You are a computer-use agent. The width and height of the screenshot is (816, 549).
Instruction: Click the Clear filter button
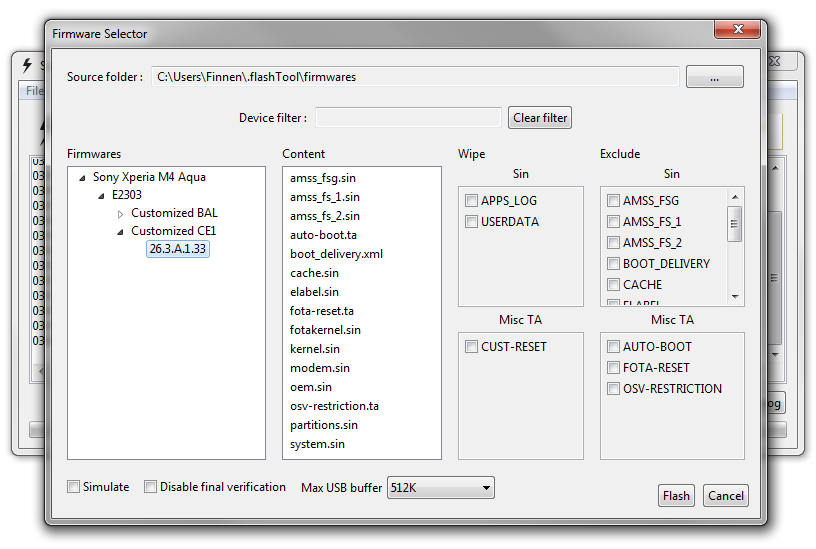point(540,118)
